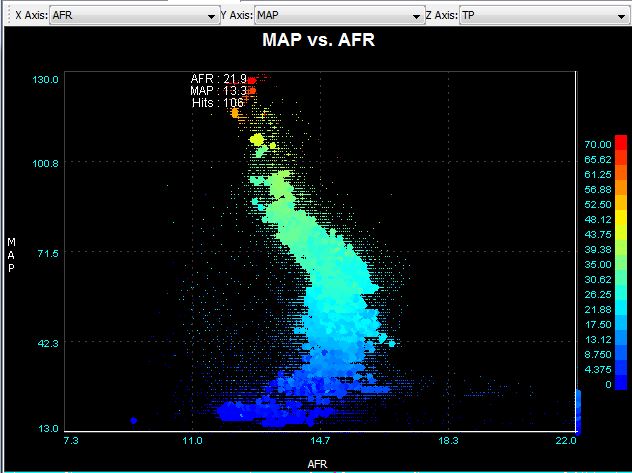Click the 70.00 color scale value

click(598, 144)
